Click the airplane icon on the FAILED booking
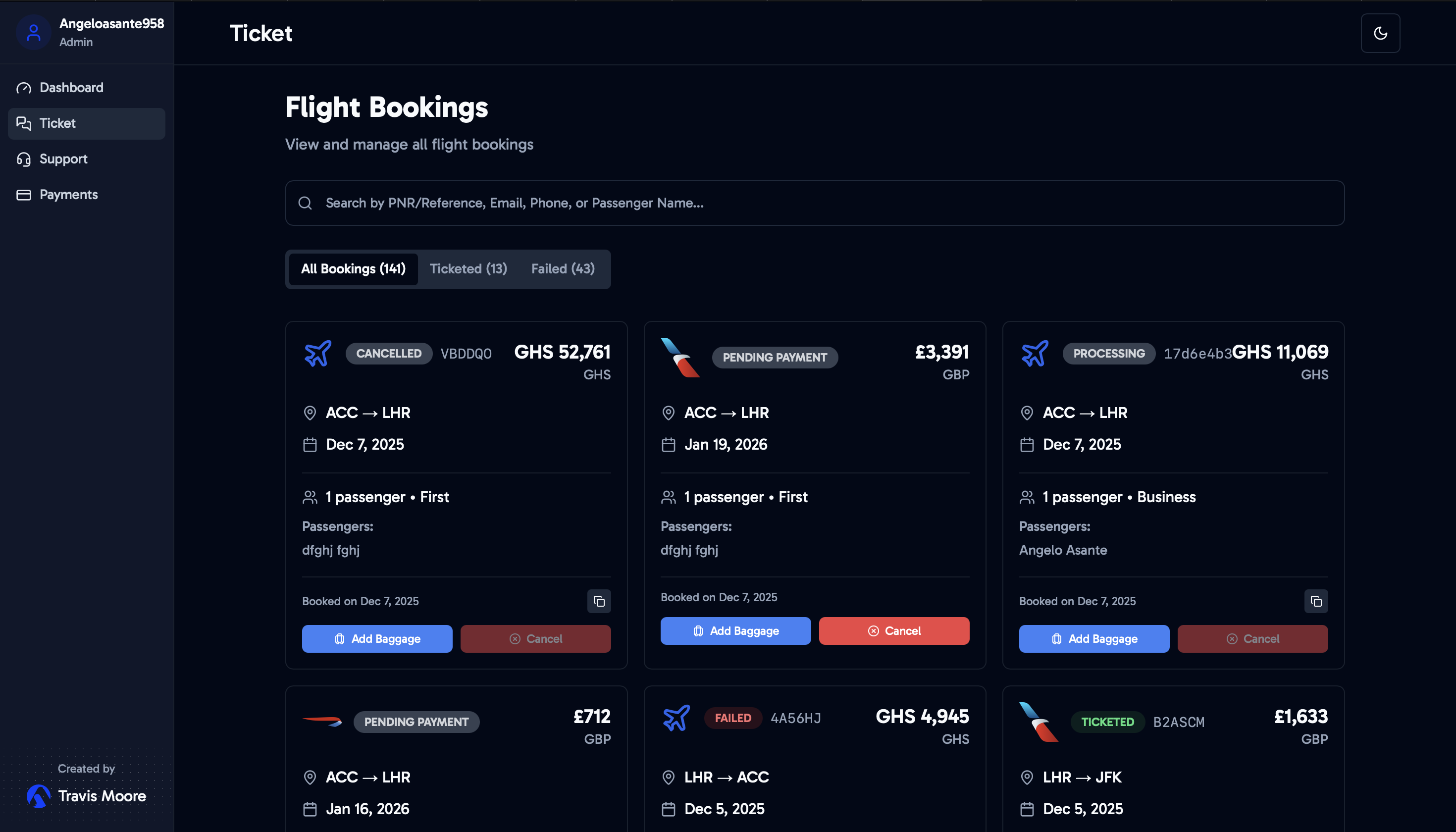 point(676,718)
